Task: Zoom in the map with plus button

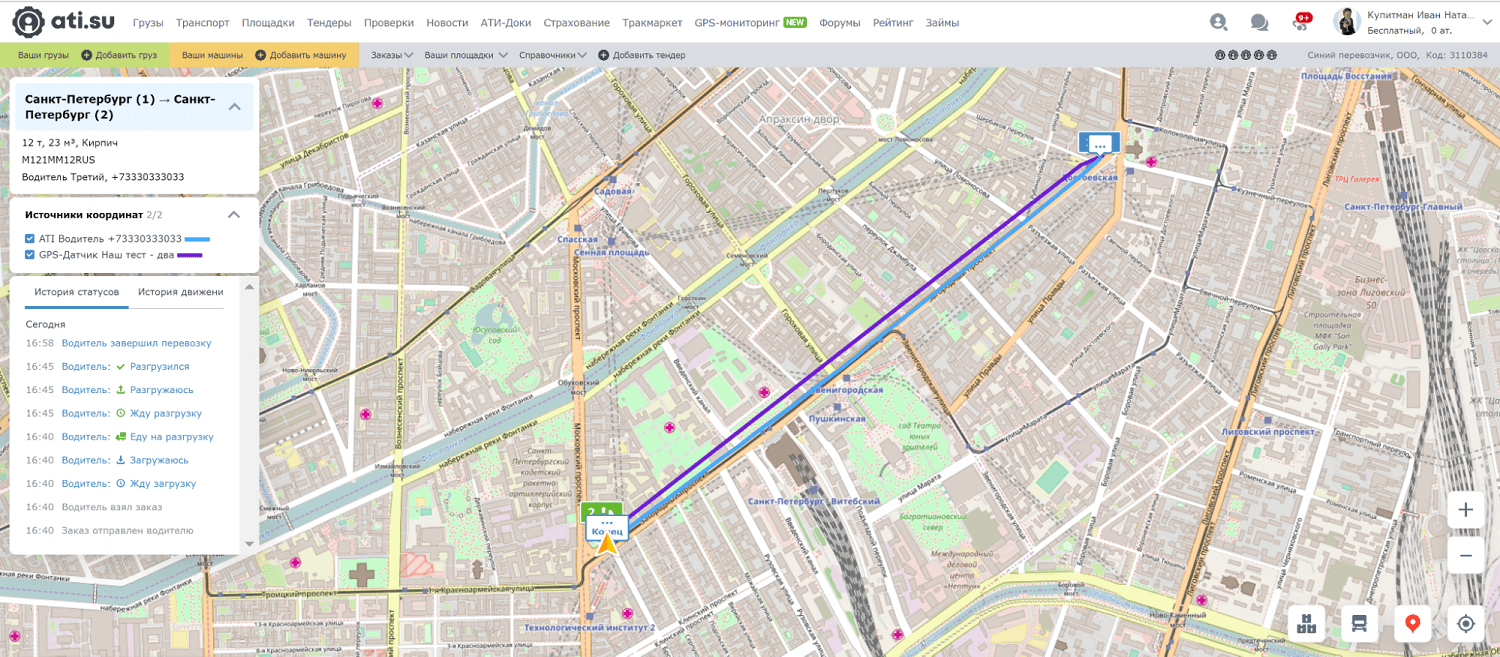Action: pyautogui.click(x=1465, y=510)
